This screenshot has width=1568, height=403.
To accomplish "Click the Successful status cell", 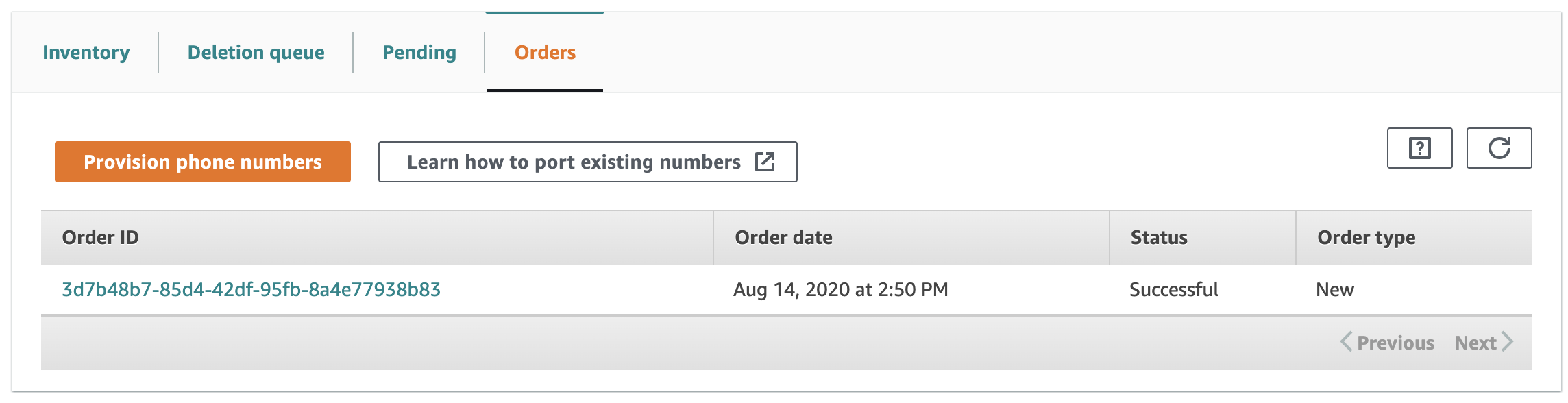I will click(1174, 290).
